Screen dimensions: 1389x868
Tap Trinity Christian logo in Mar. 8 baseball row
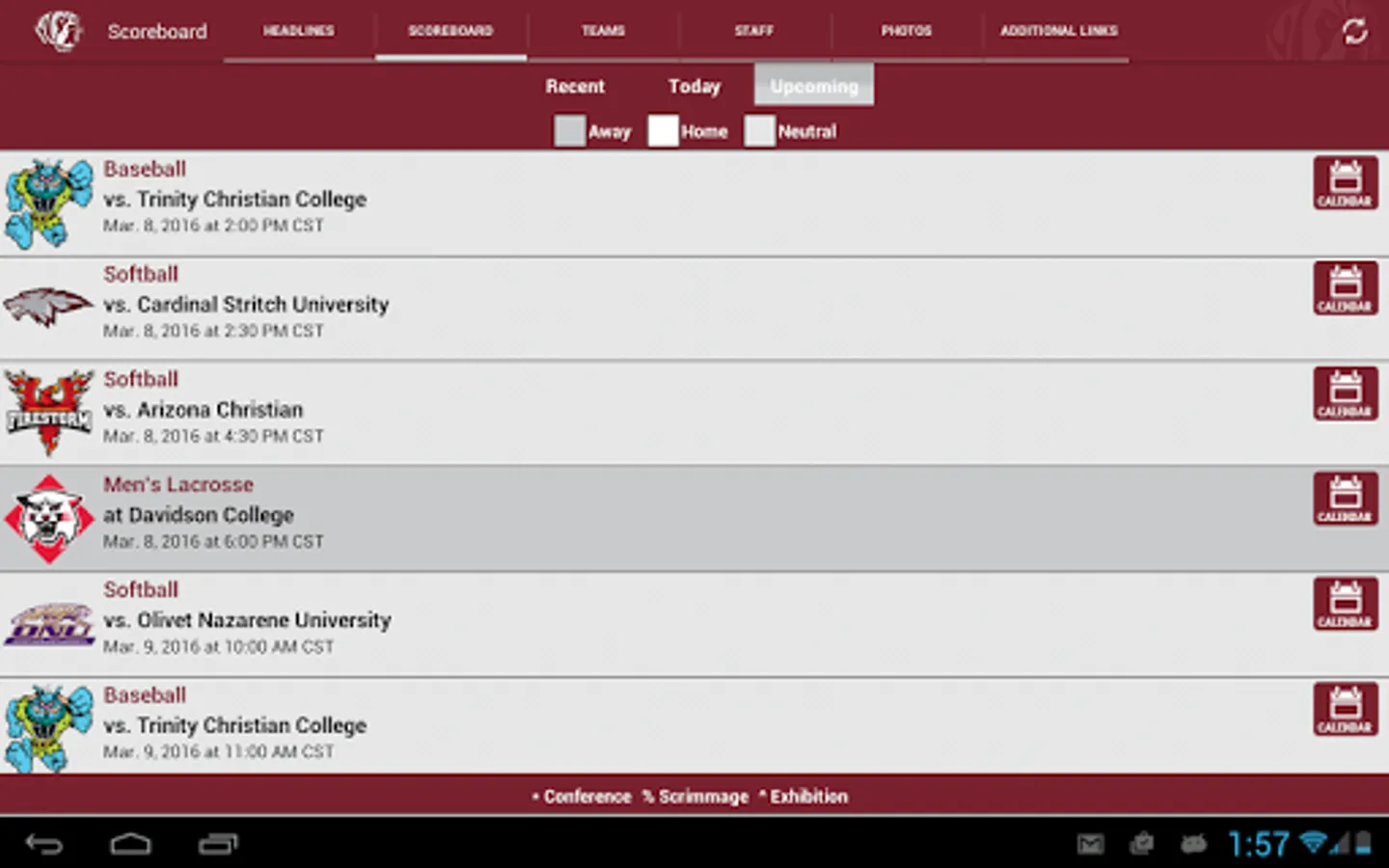[48, 203]
